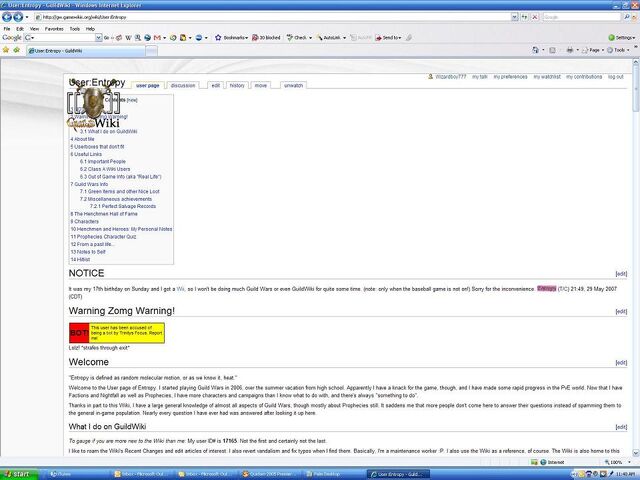Open the Start button on the taskbar
The image size is (640, 480).
point(19,474)
